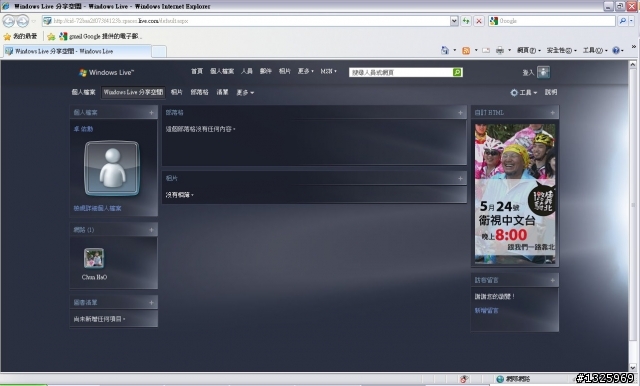Open 相片 in the Spaces sub-navigation
The height and width of the screenshot is (386, 640).
pyautogui.click(x=176, y=93)
